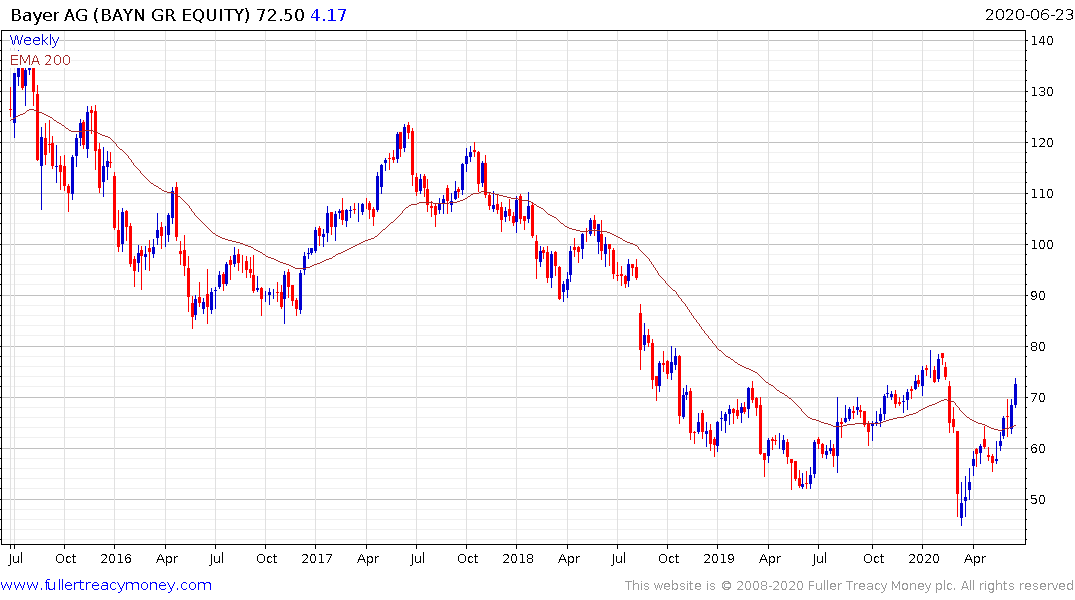The width and height of the screenshot is (1075, 600).
Task: Click the 140 price axis label
Action: point(1042,40)
